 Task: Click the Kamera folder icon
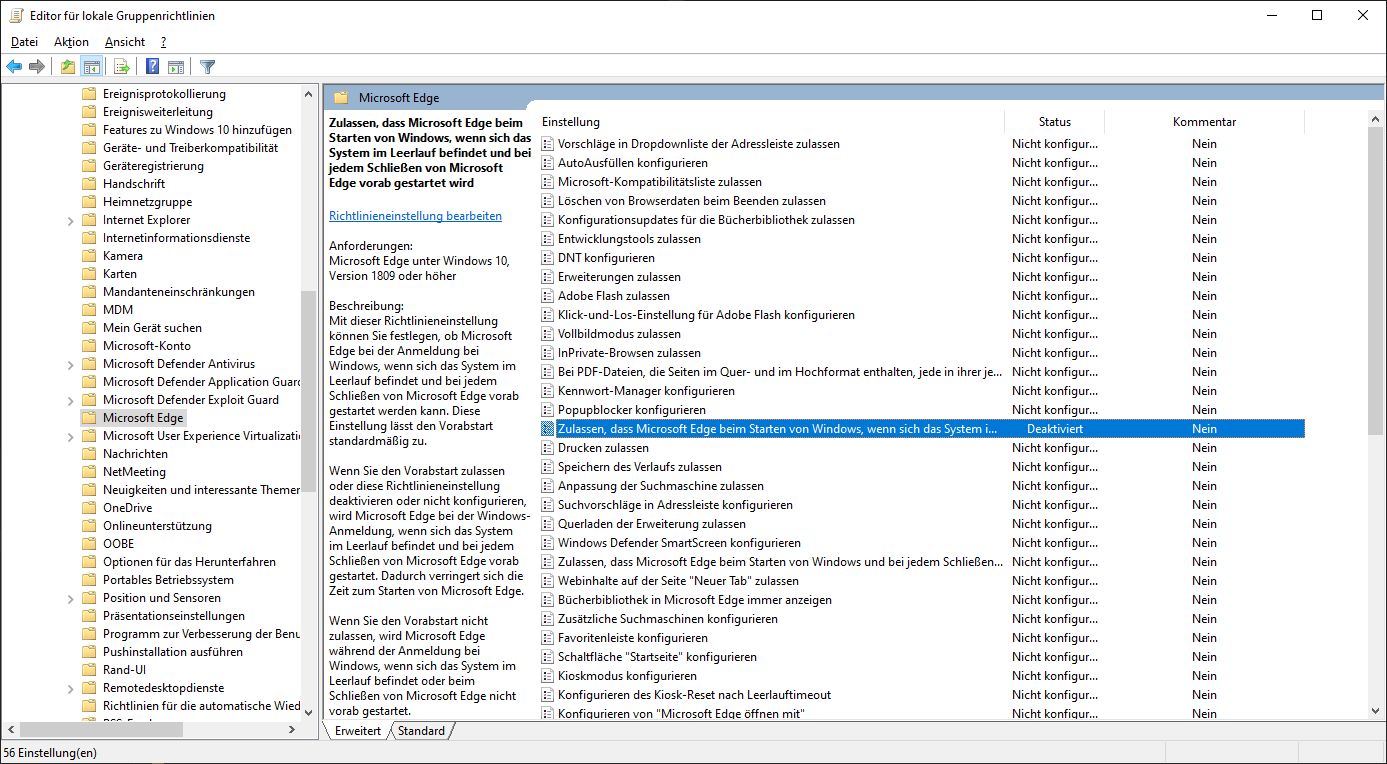click(89, 256)
